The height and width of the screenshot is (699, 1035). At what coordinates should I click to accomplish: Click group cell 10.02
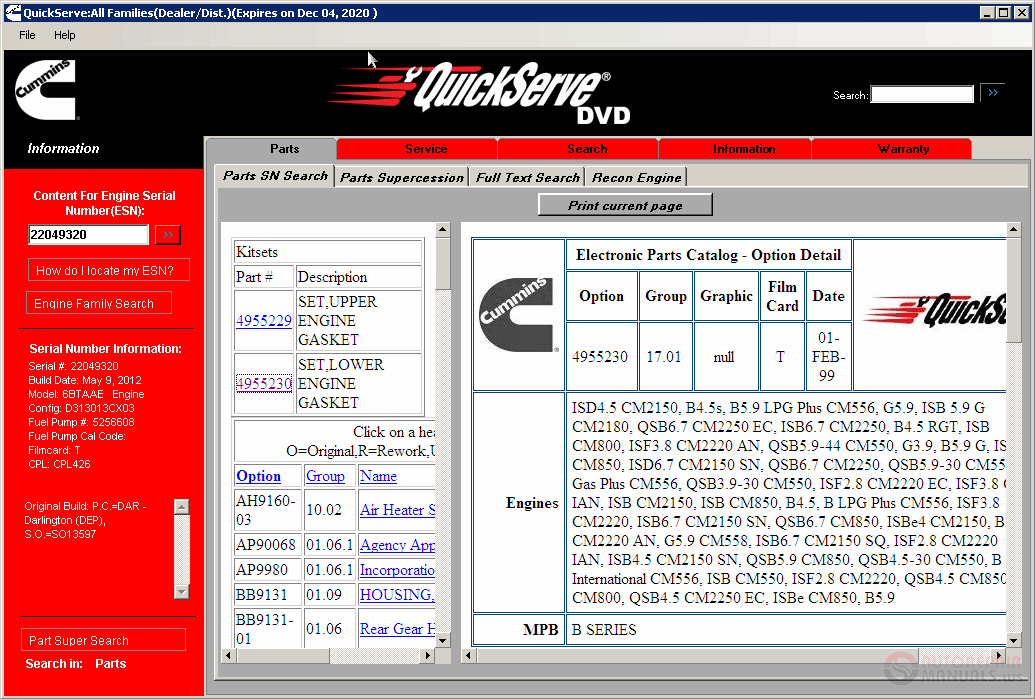pos(329,510)
